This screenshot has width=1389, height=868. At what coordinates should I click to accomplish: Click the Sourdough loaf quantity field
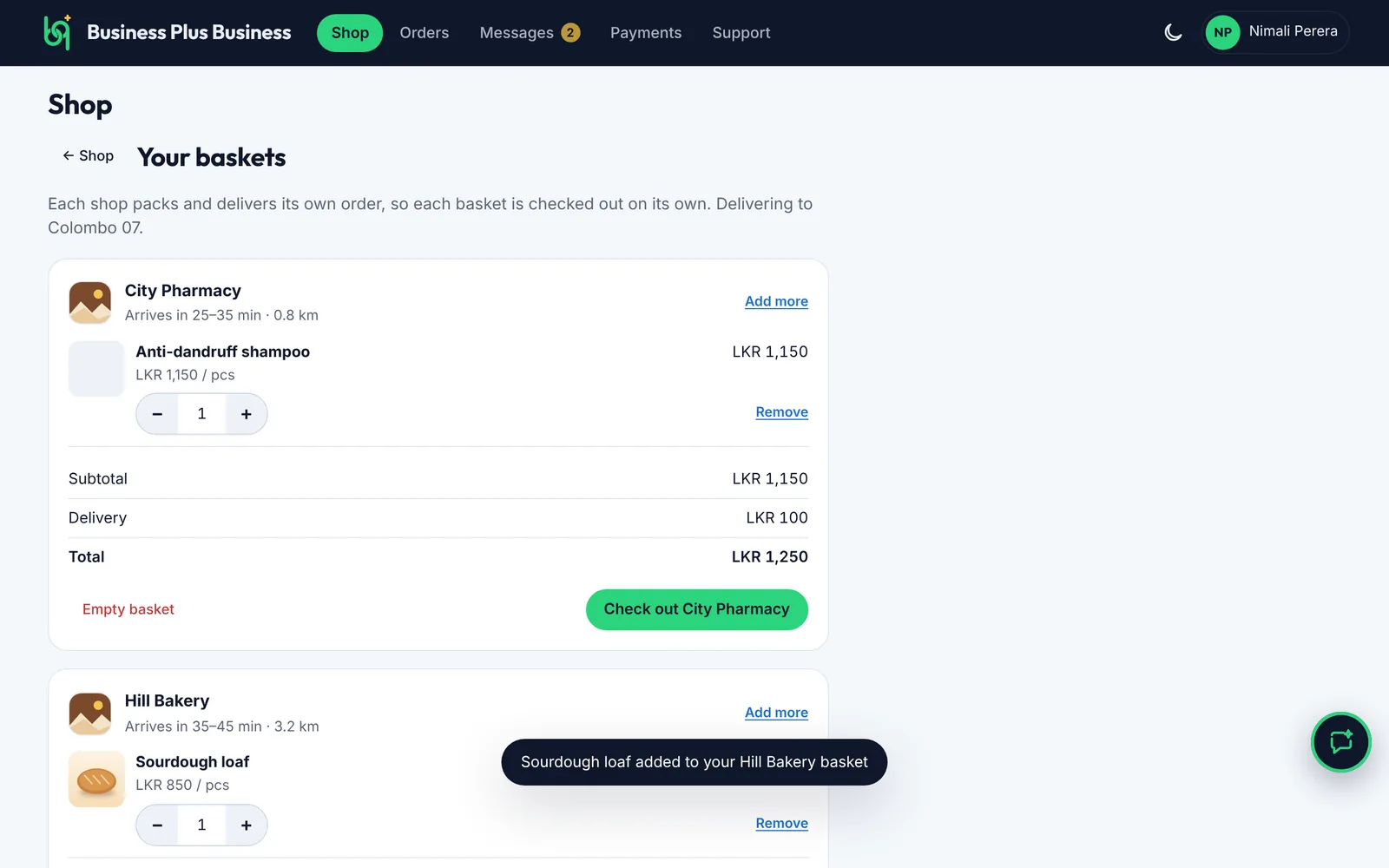click(201, 825)
